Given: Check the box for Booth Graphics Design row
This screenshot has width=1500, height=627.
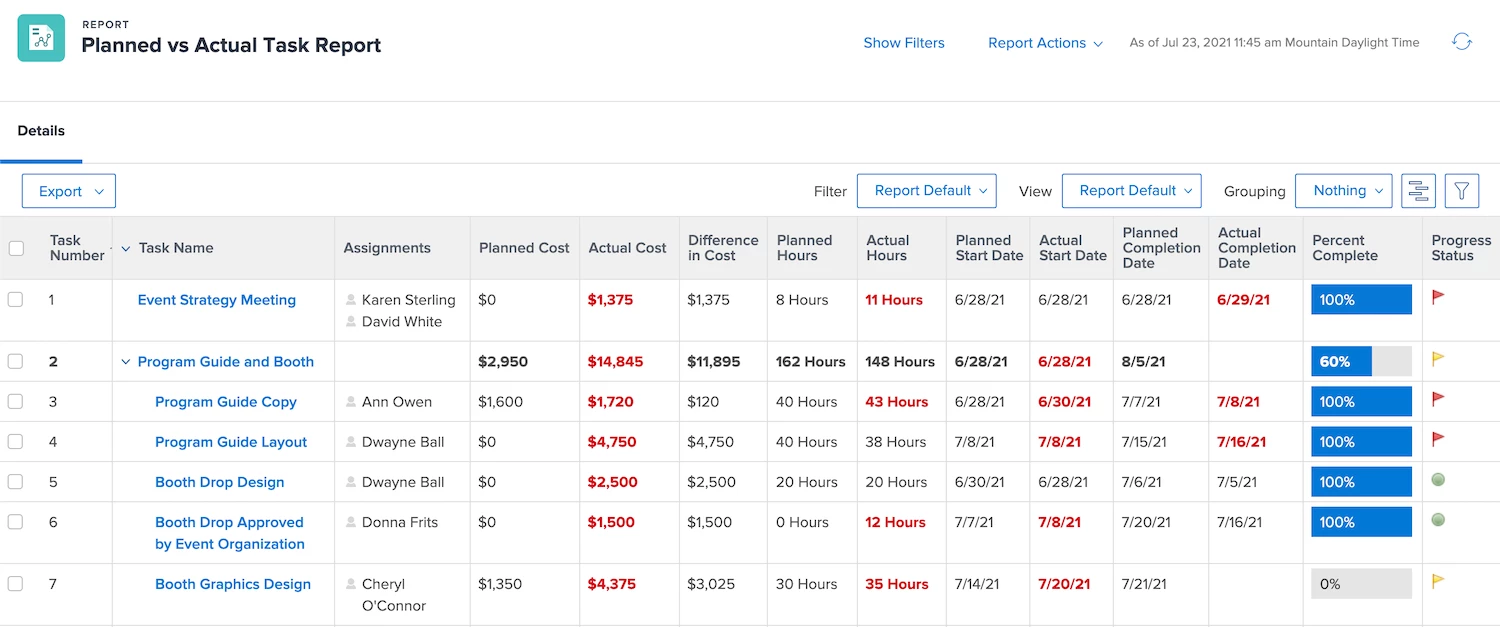Looking at the screenshot, I should [16, 584].
